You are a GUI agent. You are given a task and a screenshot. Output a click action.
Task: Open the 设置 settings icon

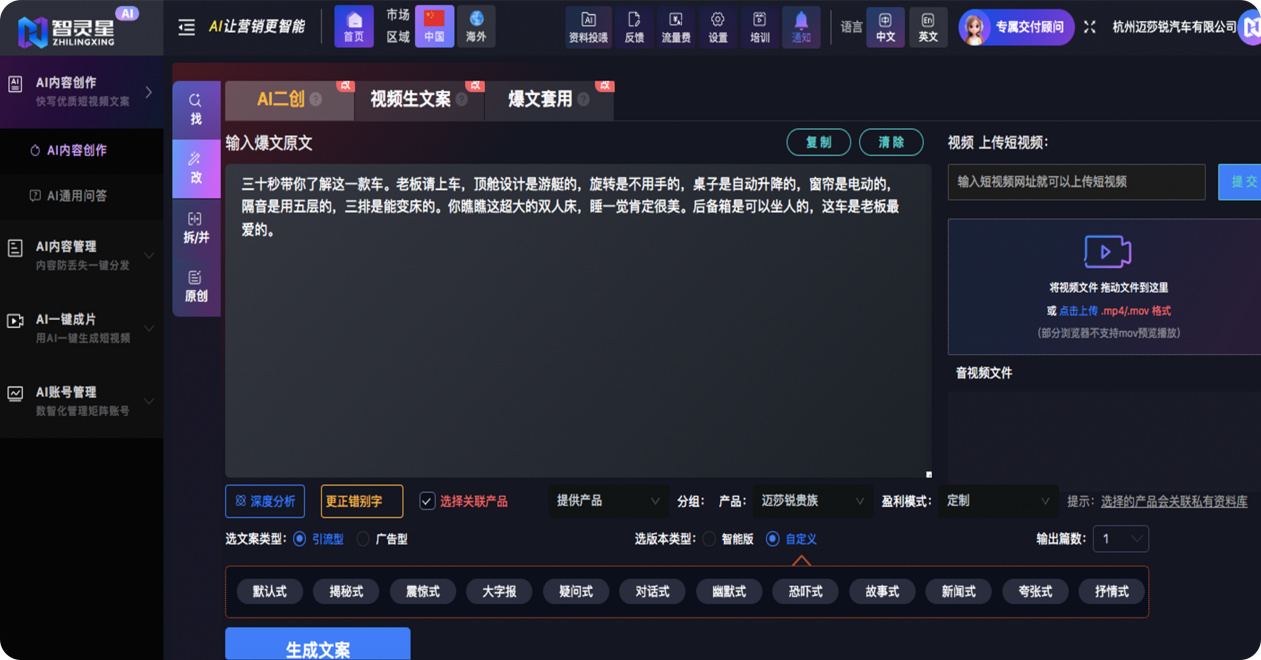(719, 25)
